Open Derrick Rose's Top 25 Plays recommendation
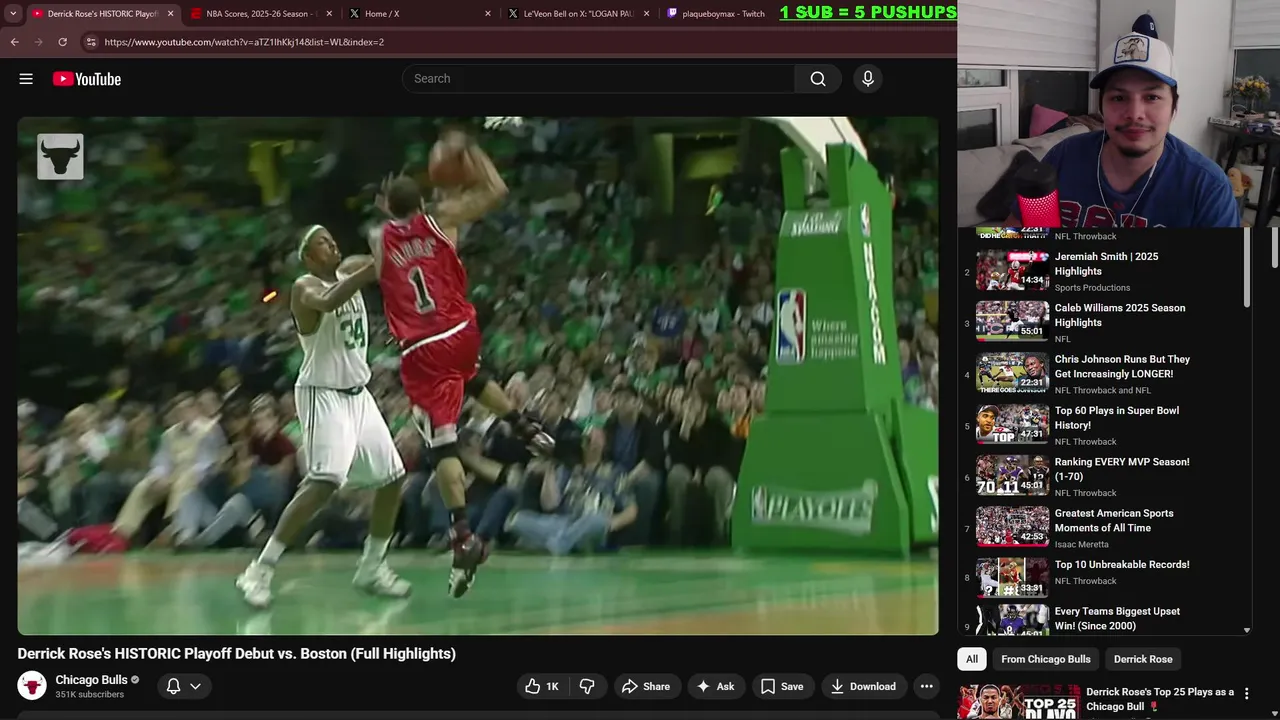 [x=1160, y=699]
